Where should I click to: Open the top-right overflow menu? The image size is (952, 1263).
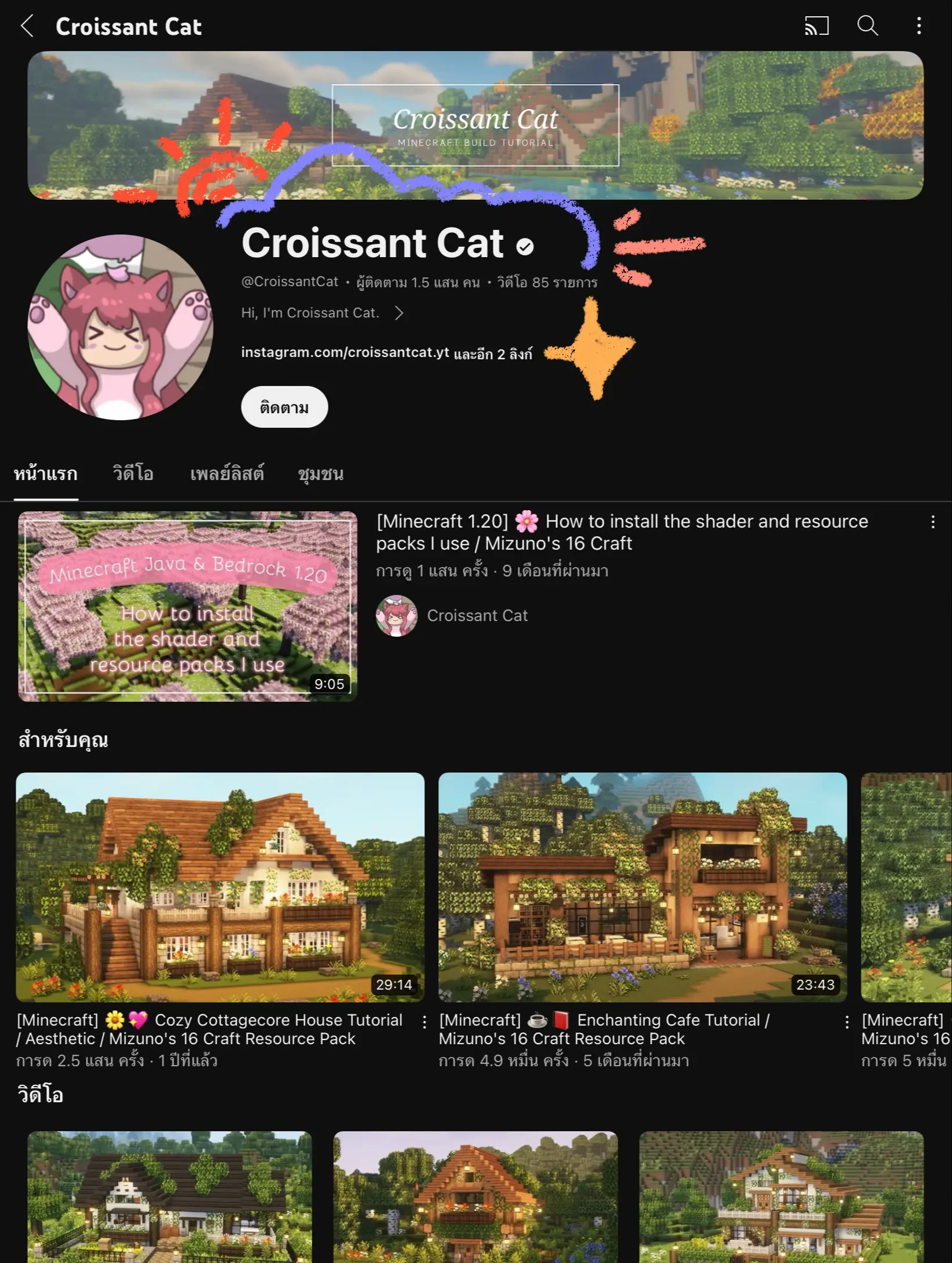[919, 26]
